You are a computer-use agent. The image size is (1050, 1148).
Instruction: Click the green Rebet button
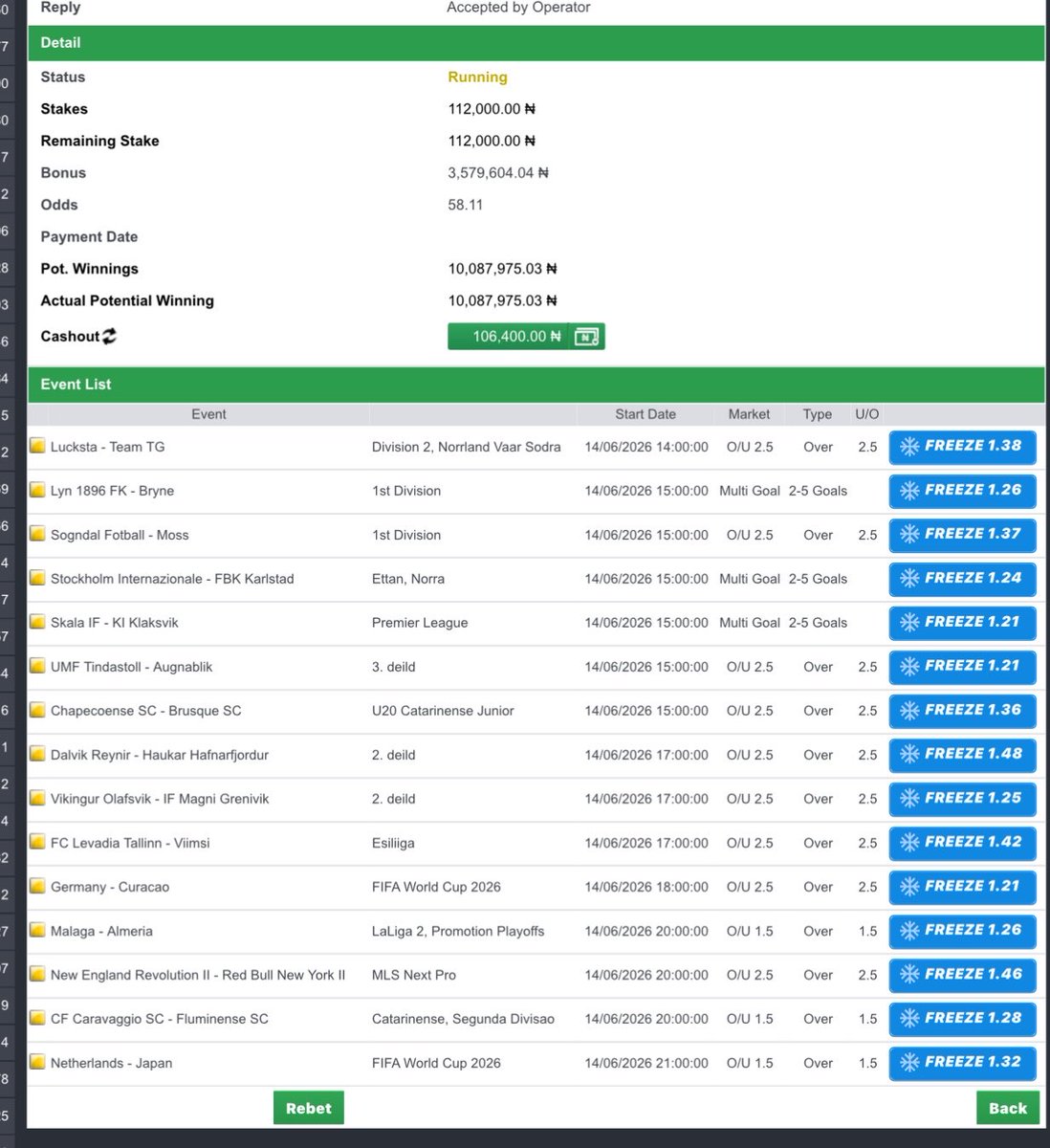point(308,1108)
